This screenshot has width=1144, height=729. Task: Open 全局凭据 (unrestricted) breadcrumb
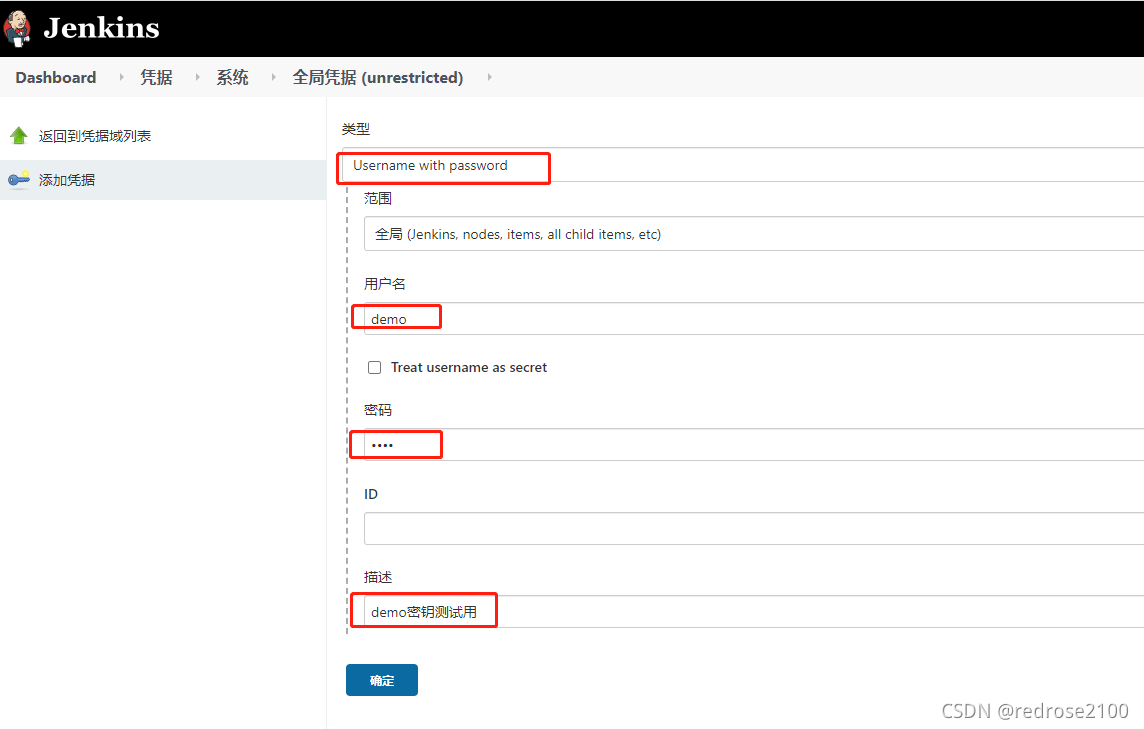[x=378, y=77]
